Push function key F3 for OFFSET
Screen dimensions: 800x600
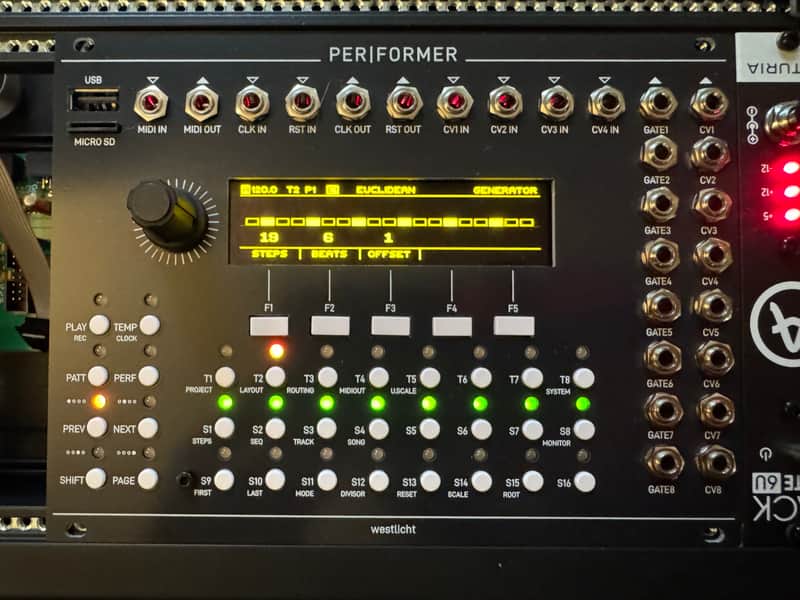391,326
